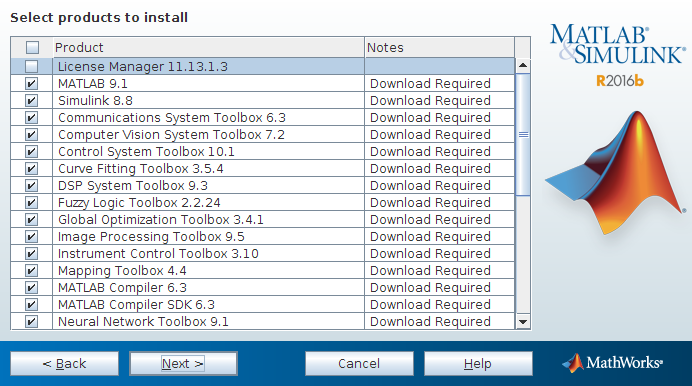
Task: Uncheck Communications System Toolbox 6.3 checkbox
Action: tap(31, 118)
